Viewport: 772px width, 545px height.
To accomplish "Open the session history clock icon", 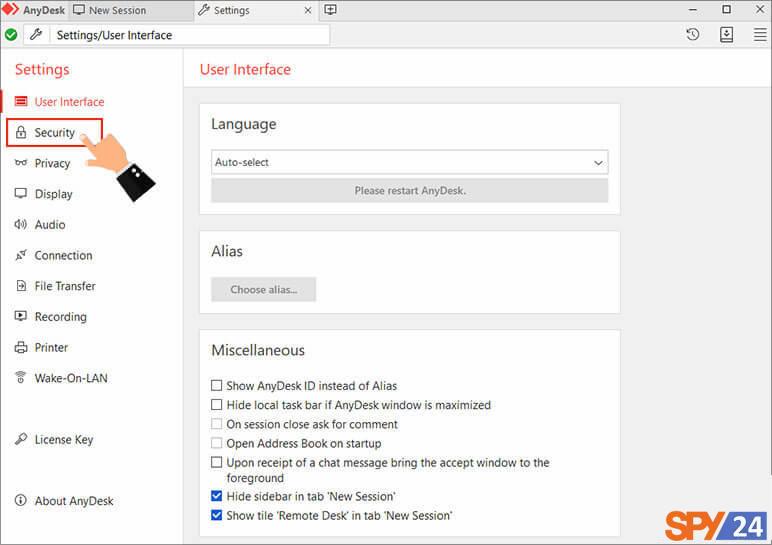I will 693,34.
